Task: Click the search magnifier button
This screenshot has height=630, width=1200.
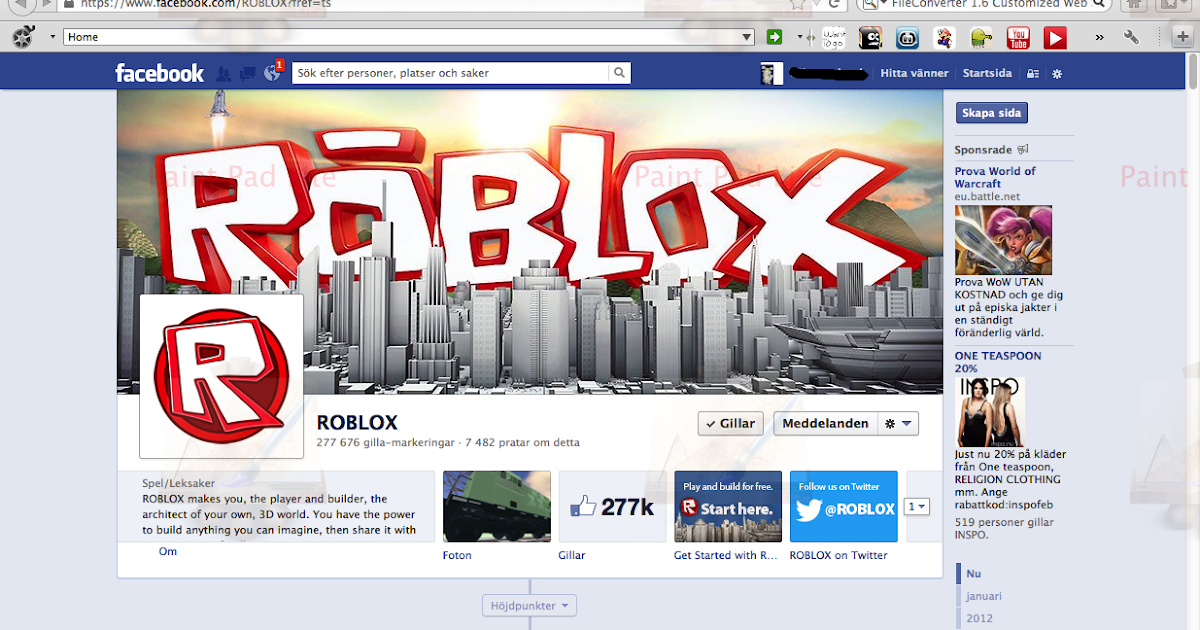Action: [620, 73]
